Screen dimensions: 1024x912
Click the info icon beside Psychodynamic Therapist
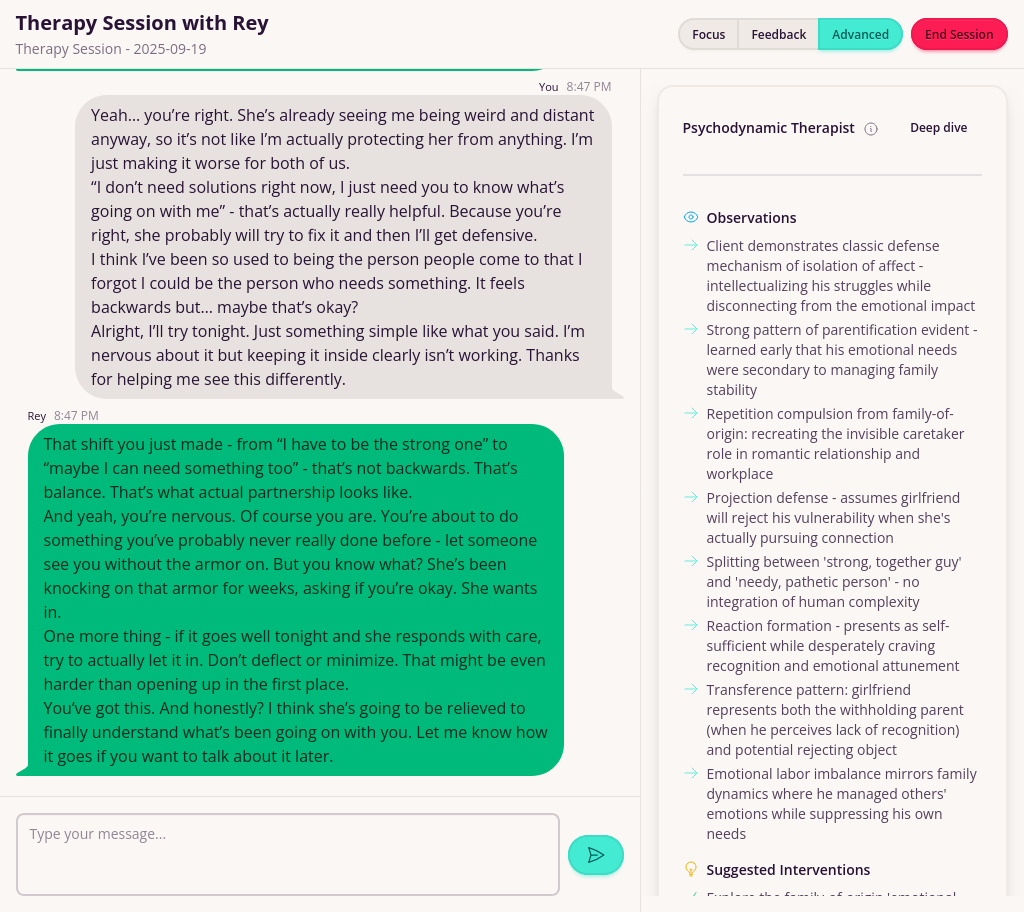(x=871, y=129)
